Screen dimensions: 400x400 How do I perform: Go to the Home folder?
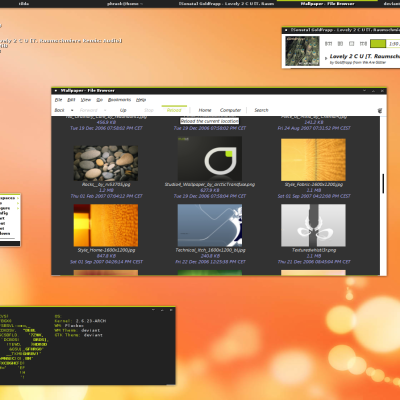205,110
